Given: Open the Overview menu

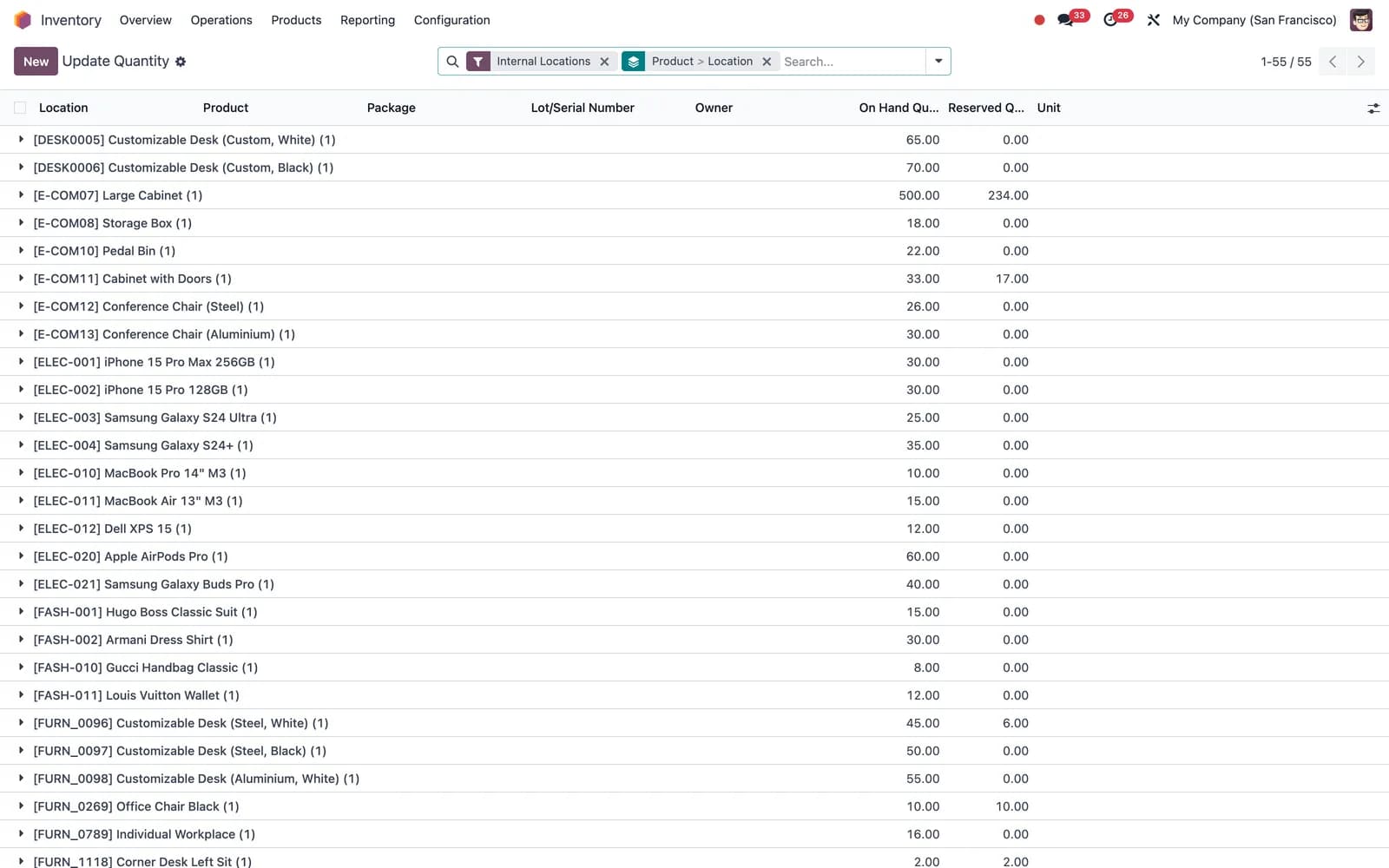Looking at the screenshot, I should [145, 20].
